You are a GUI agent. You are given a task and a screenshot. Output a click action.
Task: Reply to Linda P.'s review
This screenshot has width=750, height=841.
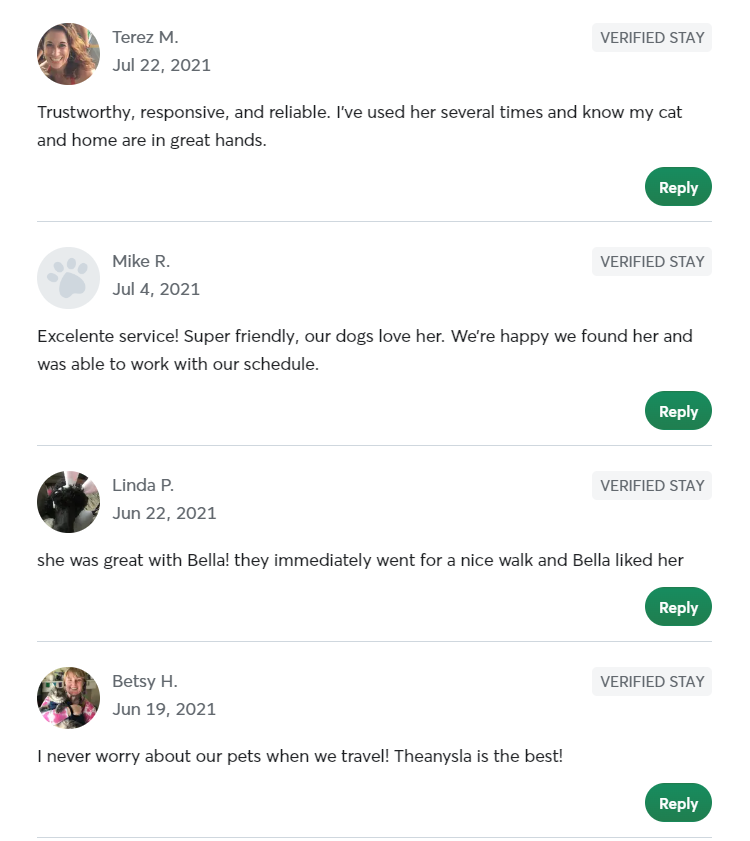(x=678, y=606)
